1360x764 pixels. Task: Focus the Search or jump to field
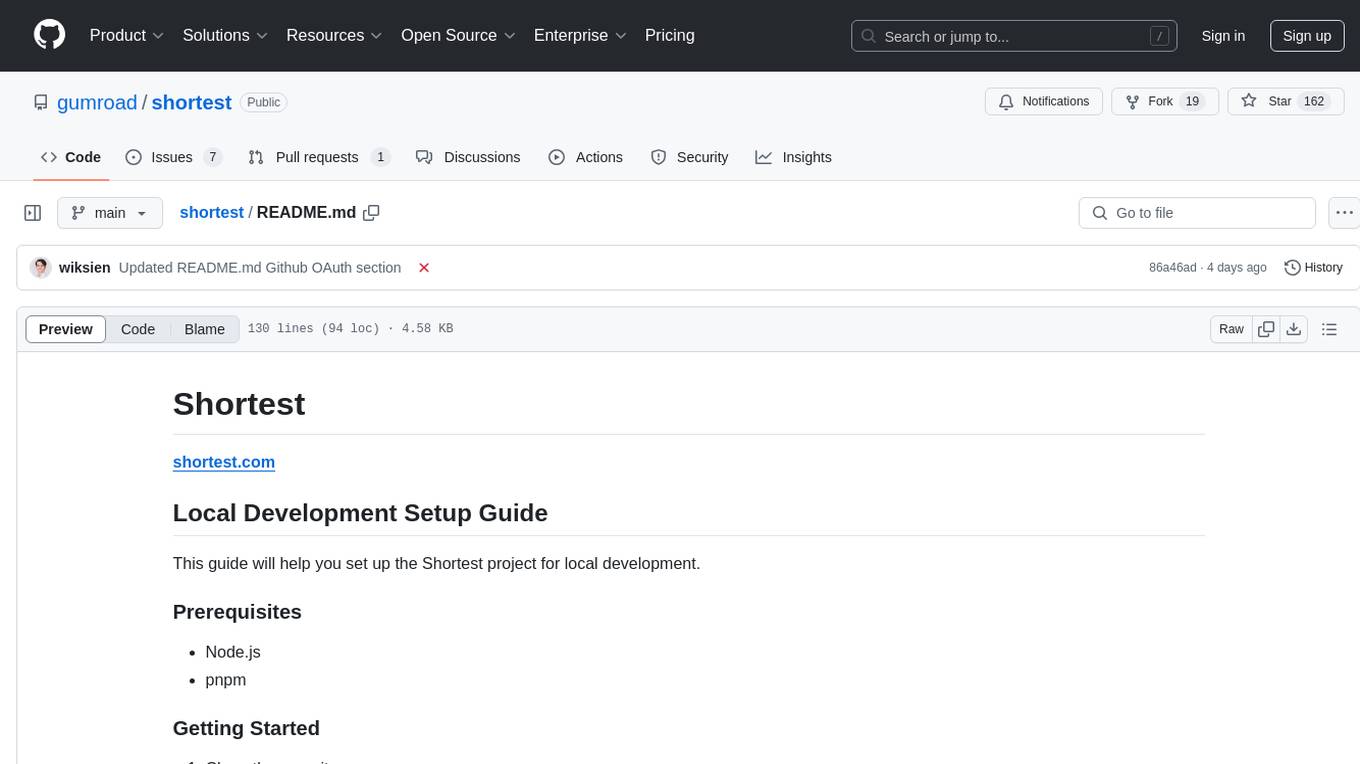[x=1014, y=36]
